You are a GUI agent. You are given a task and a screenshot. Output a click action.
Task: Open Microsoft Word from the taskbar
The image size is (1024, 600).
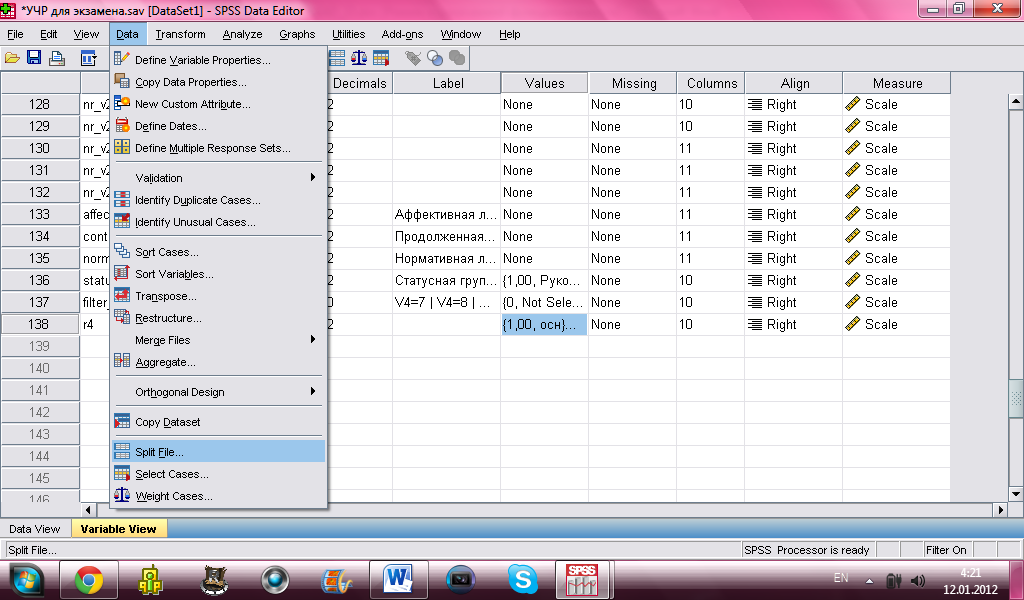pyautogui.click(x=398, y=579)
